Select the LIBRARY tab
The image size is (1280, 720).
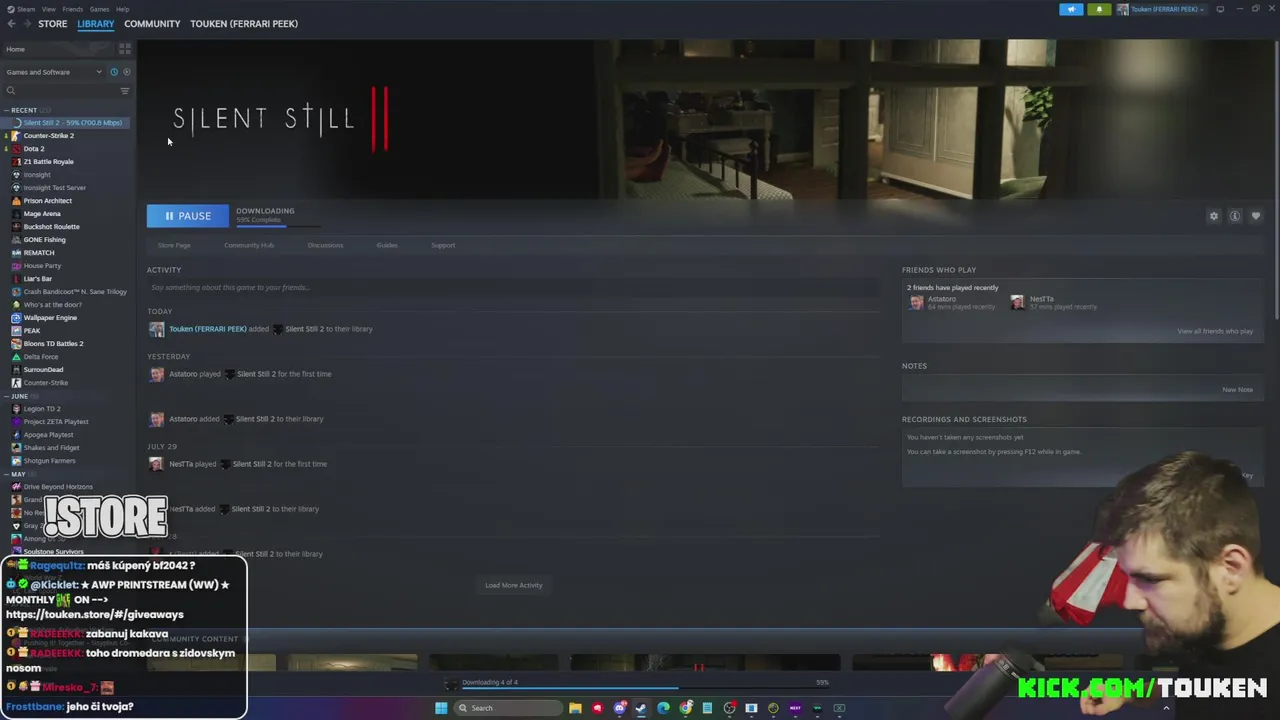pos(96,24)
